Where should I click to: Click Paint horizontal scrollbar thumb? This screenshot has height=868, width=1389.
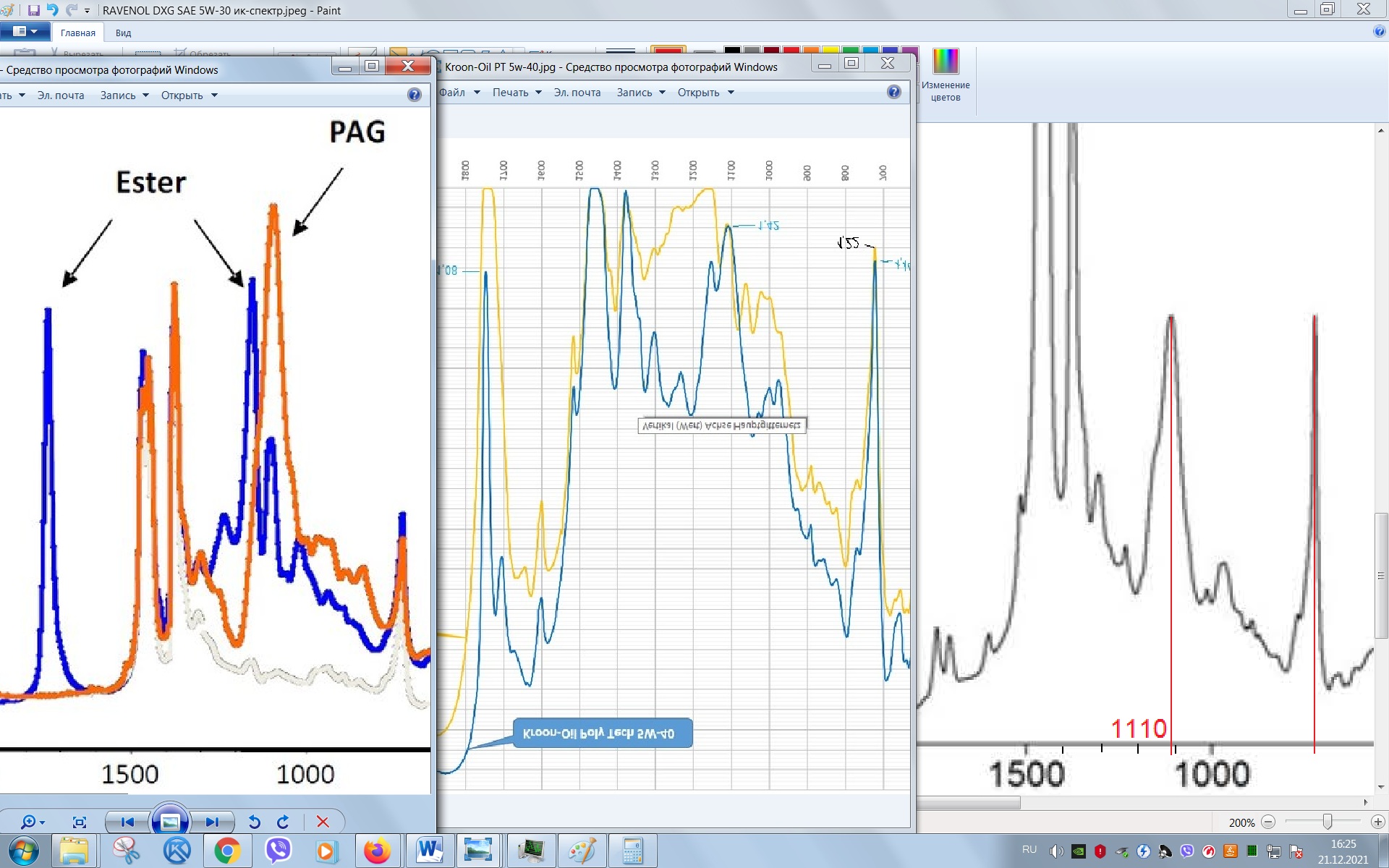coord(969,802)
